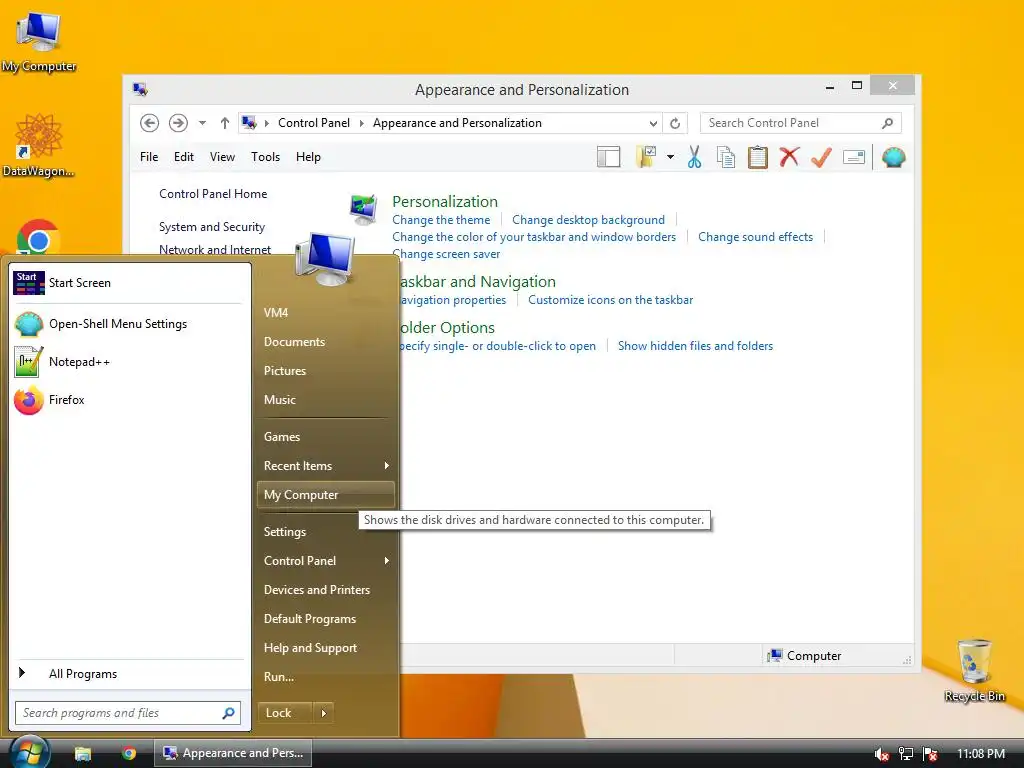
Task: Open Start Screen from Start menu
Action: point(129,283)
